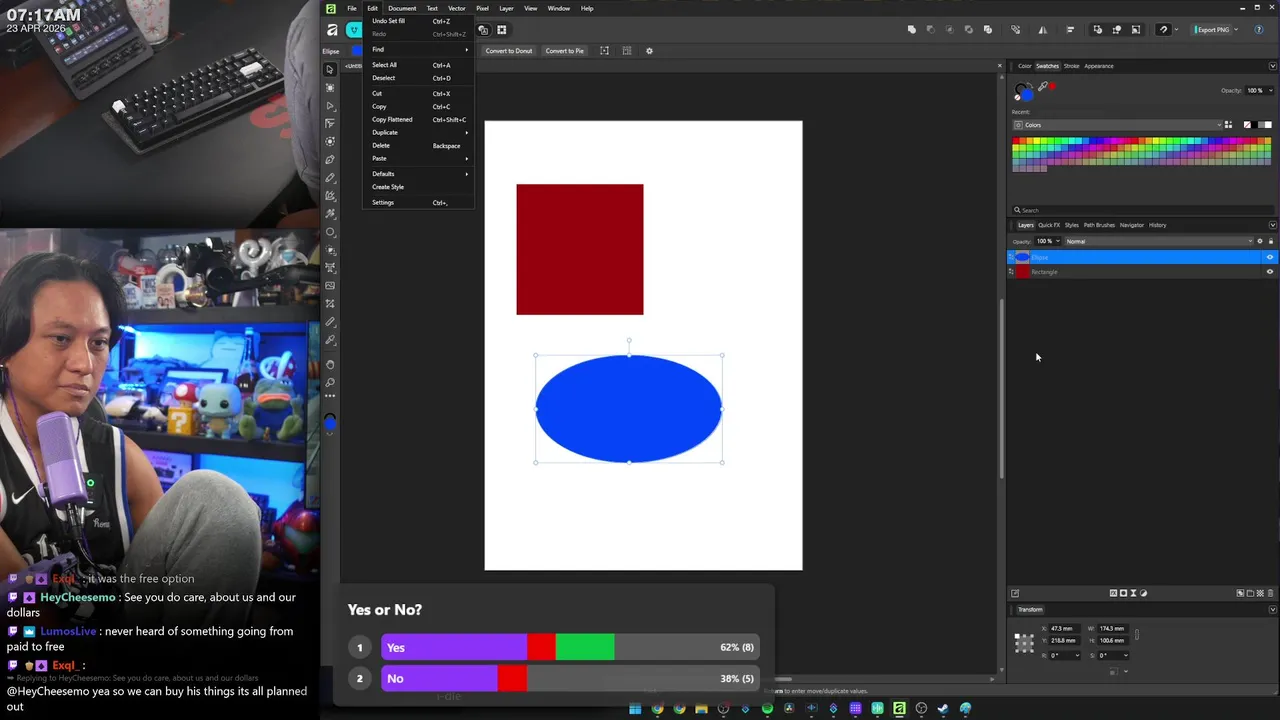Click the add group folder icon

click(x=1250, y=593)
